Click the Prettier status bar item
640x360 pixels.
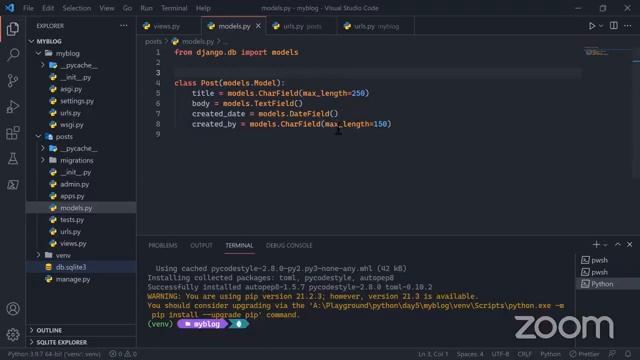[584, 354]
